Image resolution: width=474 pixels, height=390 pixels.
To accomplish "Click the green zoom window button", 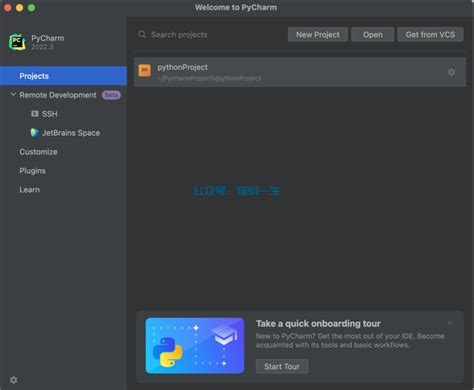I will tap(32, 7).
